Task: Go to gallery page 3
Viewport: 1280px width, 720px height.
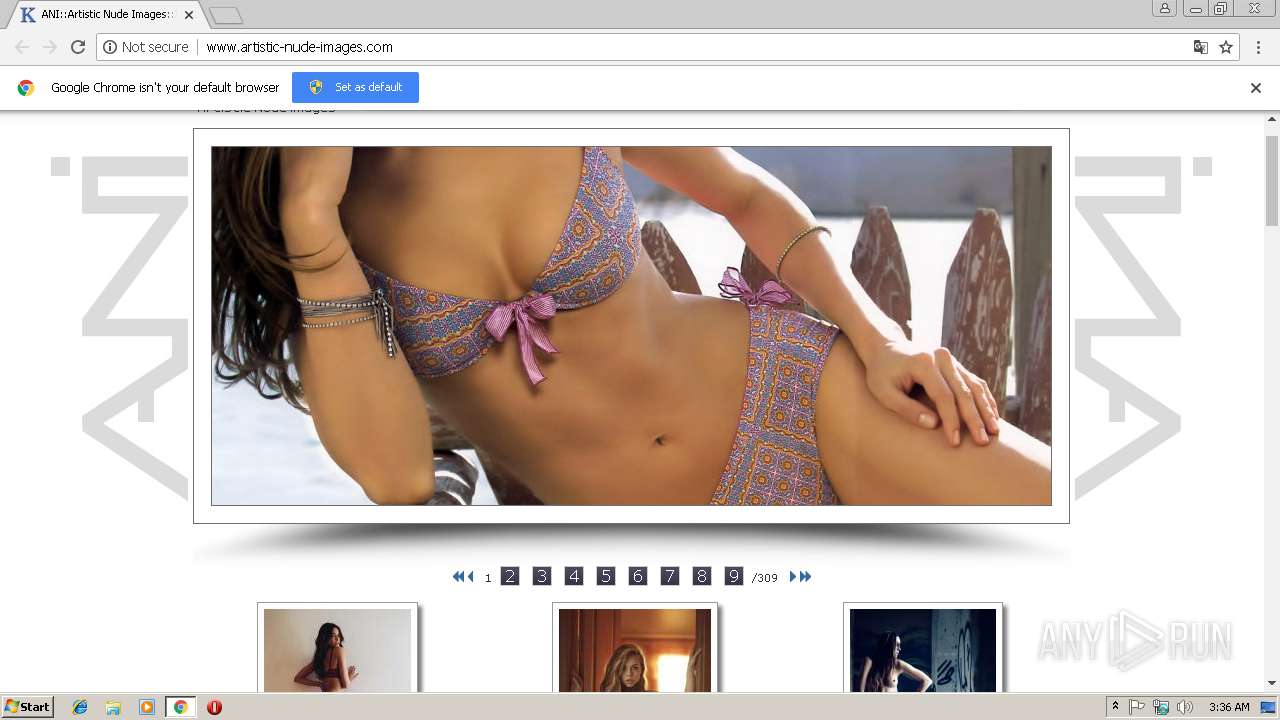Action: (x=542, y=576)
